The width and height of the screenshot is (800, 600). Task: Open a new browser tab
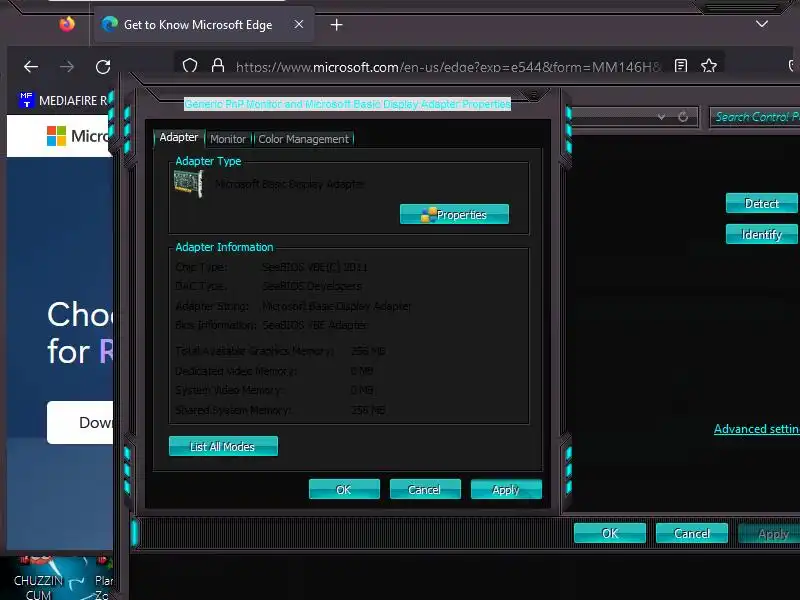point(336,24)
